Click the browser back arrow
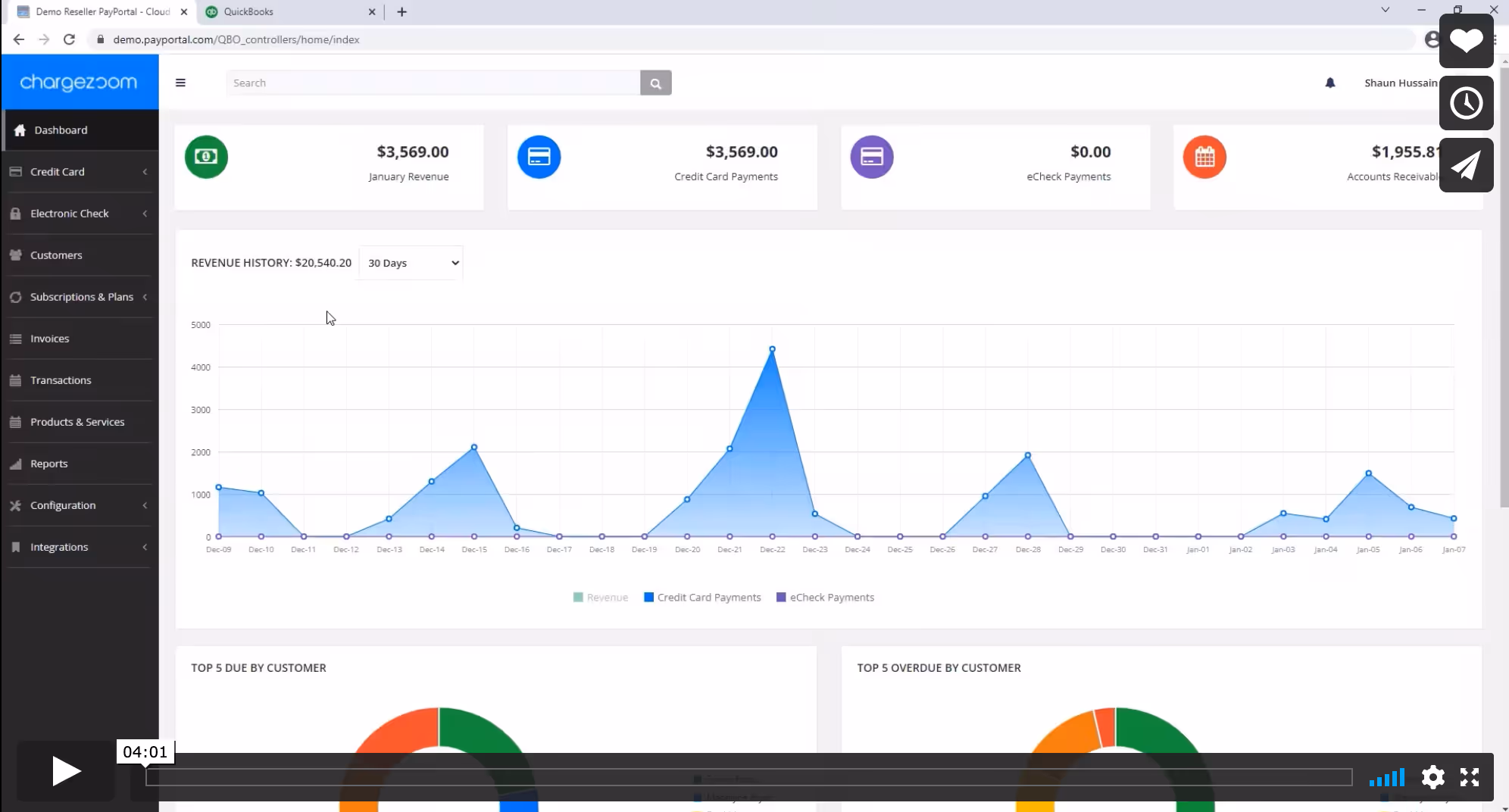Image resolution: width=1509 pixels, height=812 pixels. [x=19, y=39]
